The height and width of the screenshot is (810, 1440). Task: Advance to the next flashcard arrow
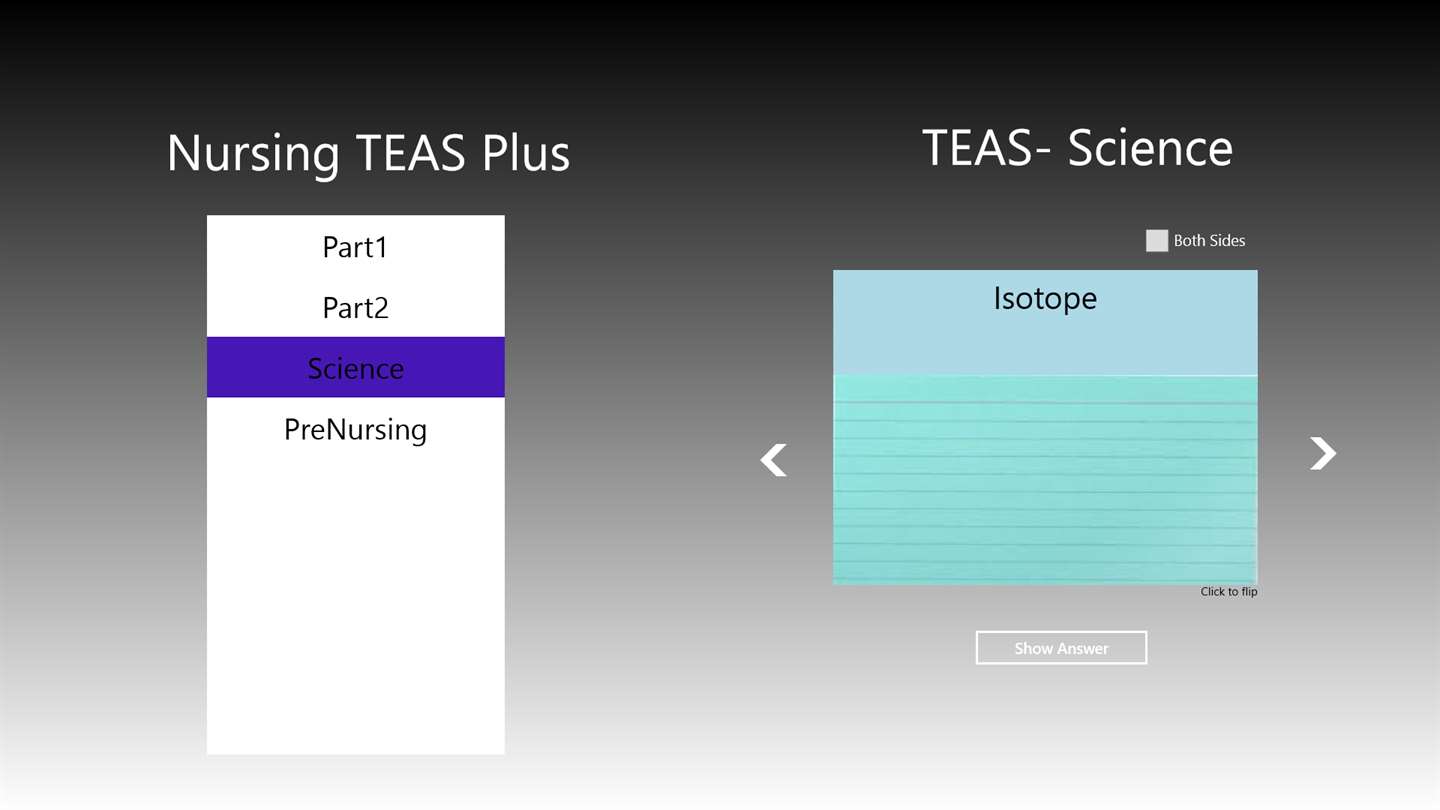click(1323, 453)
